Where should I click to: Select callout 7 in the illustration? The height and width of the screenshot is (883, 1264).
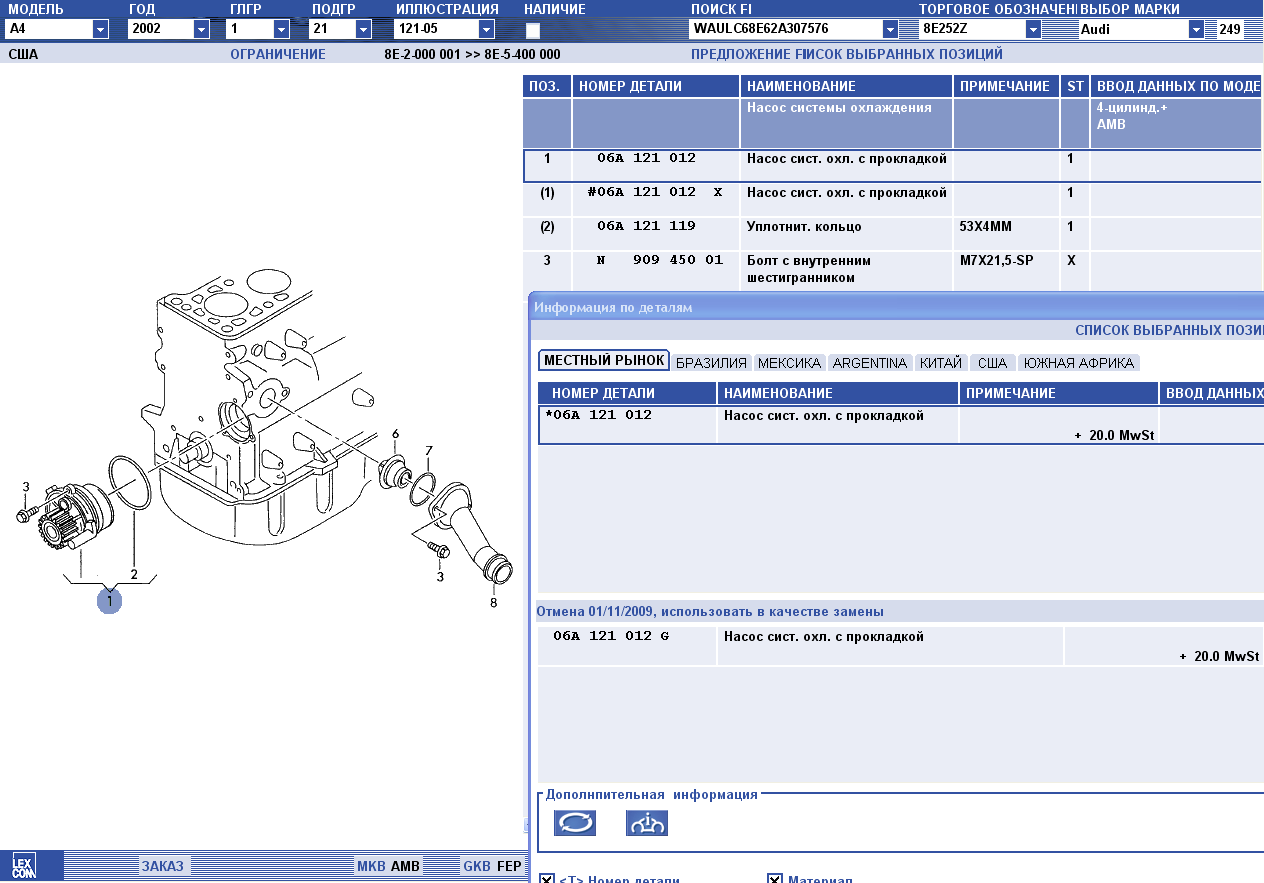[428, 450]
